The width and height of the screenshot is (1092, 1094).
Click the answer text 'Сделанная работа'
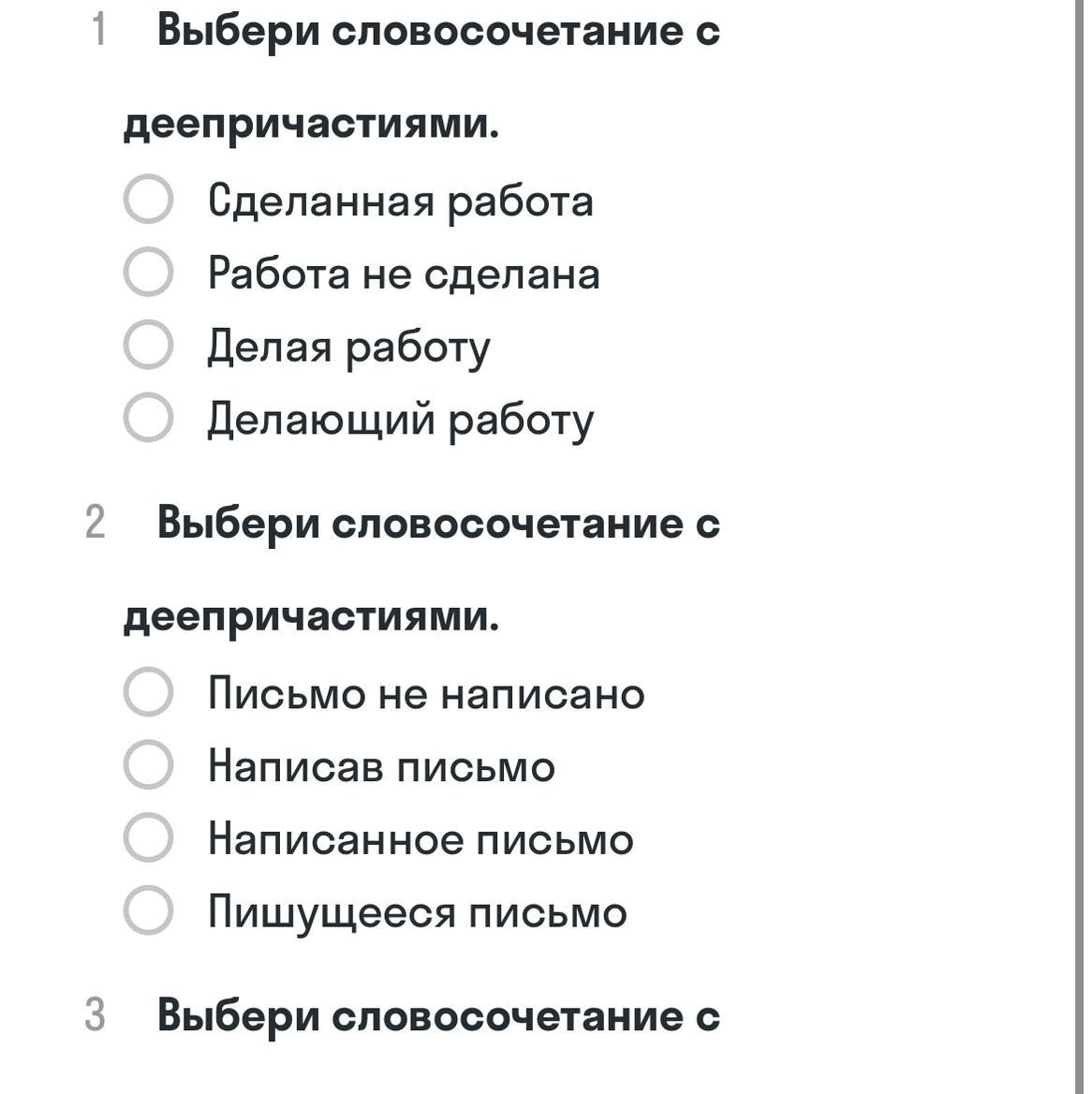pos(400,200)
